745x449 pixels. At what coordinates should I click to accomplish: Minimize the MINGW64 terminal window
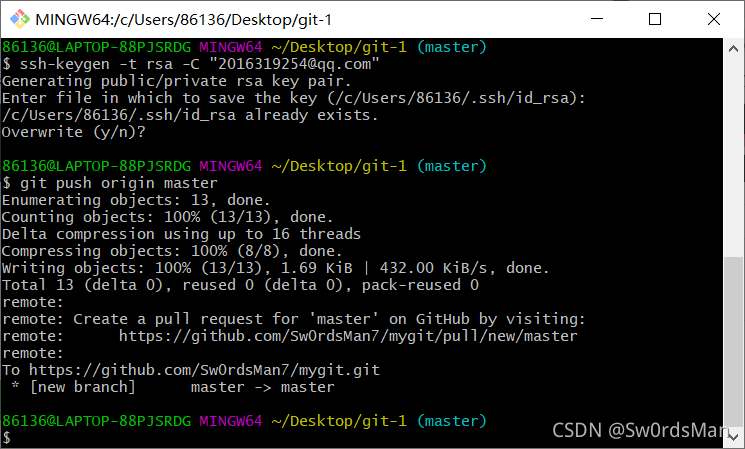tap(597, 19)
